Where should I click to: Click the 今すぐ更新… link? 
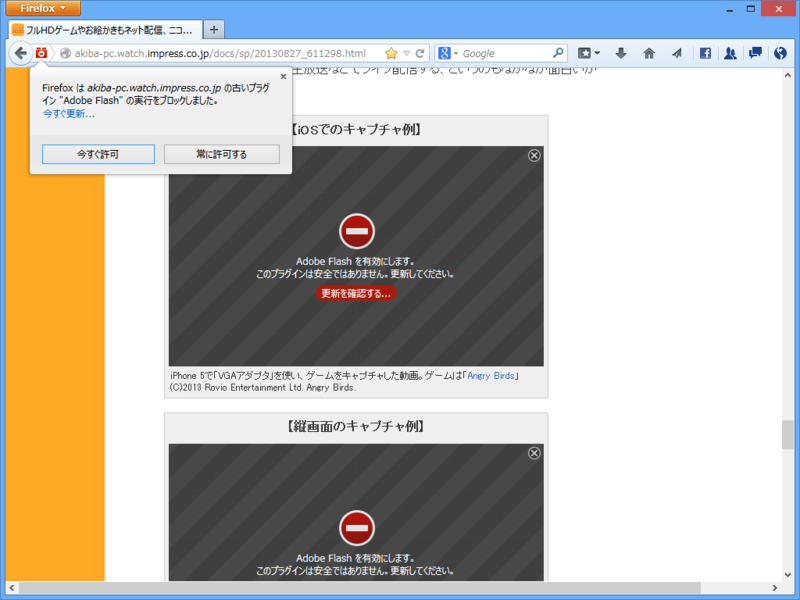tap(68, 114)
